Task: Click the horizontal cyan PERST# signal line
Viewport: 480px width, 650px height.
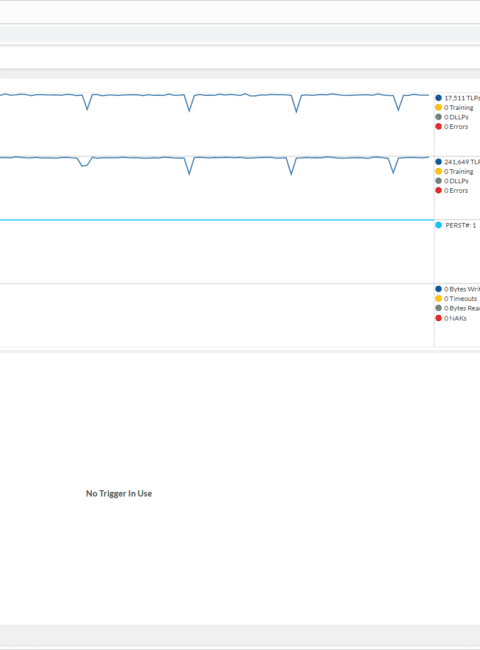Action: point(217,220)
